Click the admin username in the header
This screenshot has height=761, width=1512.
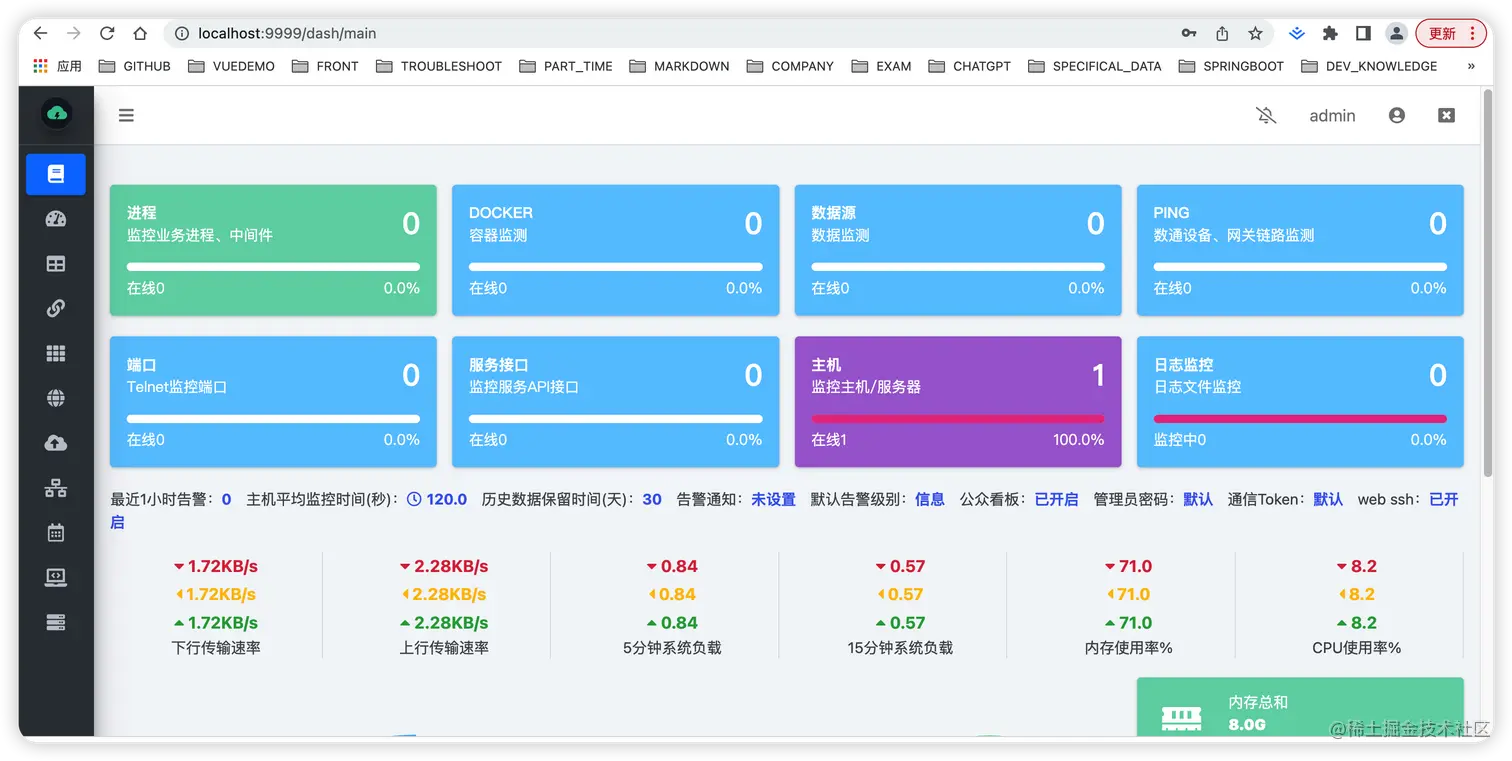tap(1332, 116)
